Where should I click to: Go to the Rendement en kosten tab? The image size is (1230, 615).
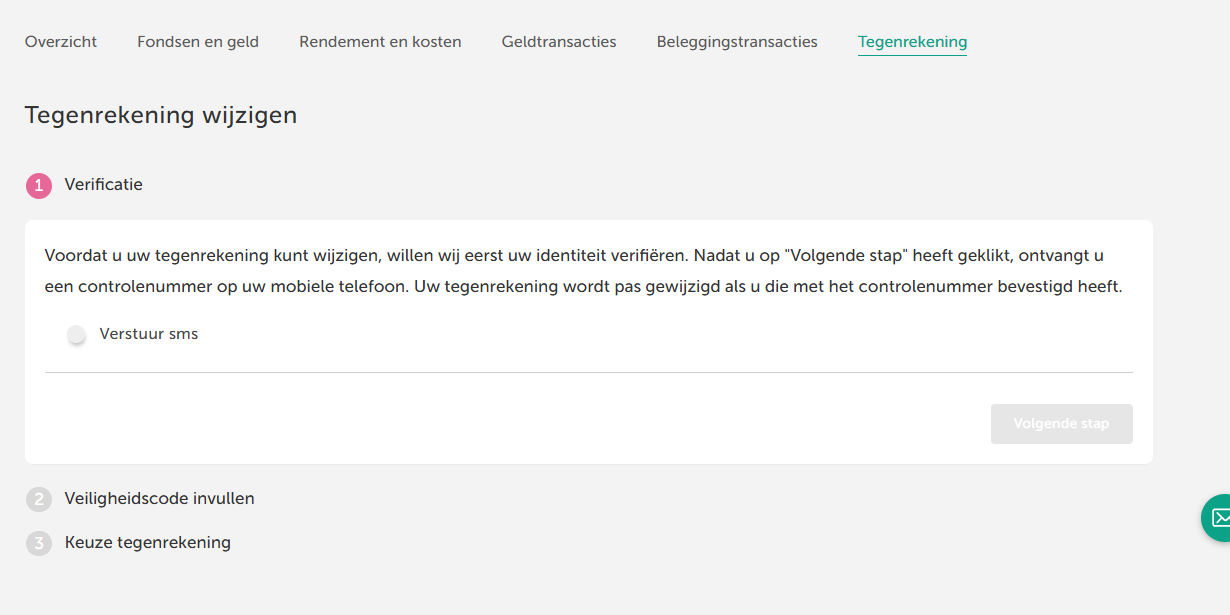[380, 42]
